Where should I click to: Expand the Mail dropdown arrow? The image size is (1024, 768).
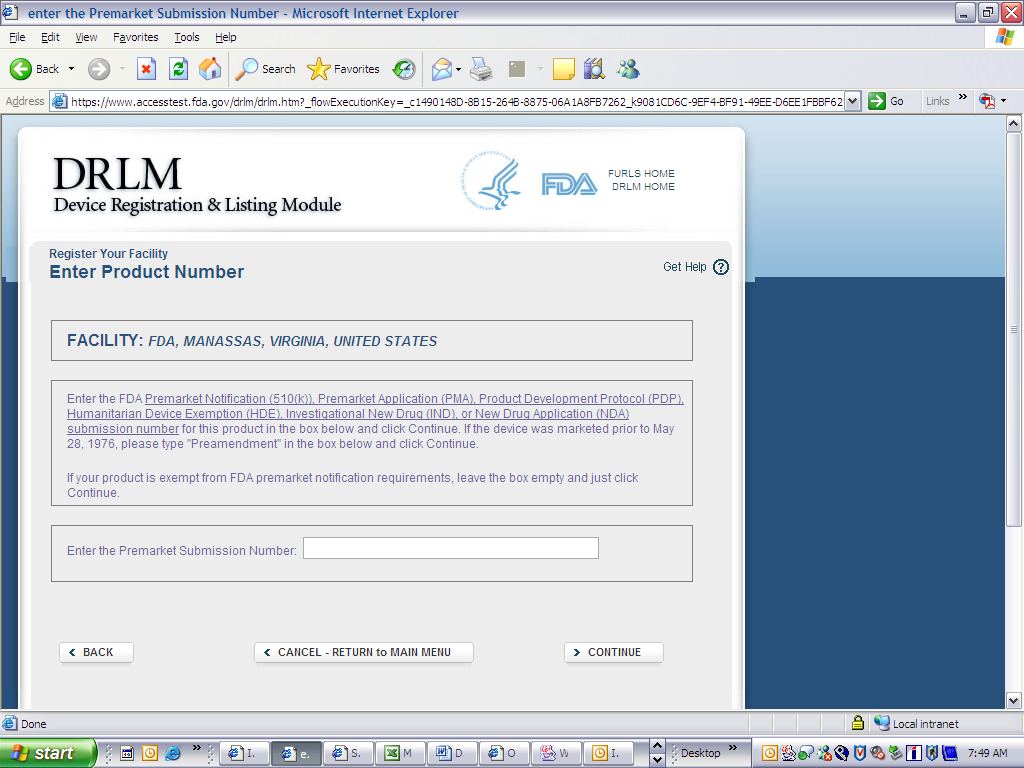[458, 69]
